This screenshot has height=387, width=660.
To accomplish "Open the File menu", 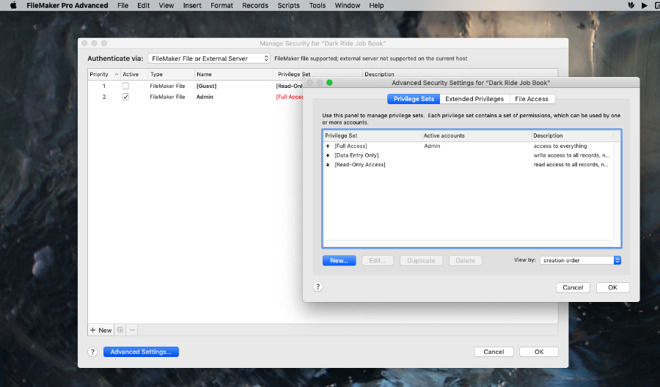I will coord(123,5).
